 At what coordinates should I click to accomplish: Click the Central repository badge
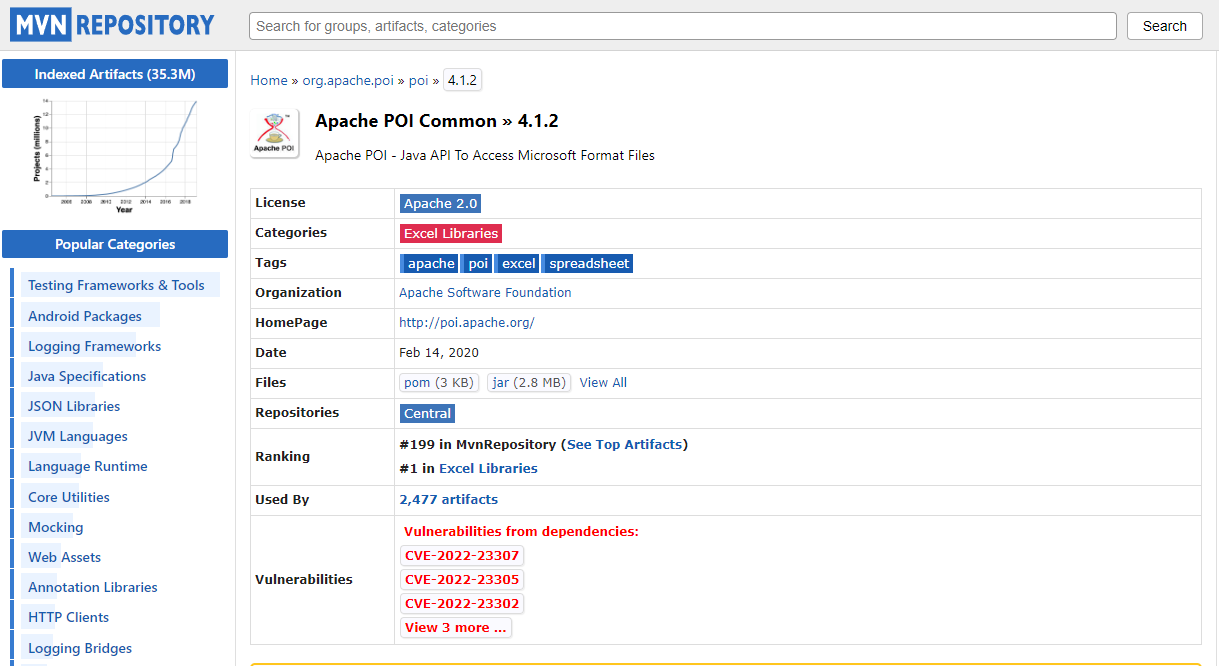[x=427, y=413]
